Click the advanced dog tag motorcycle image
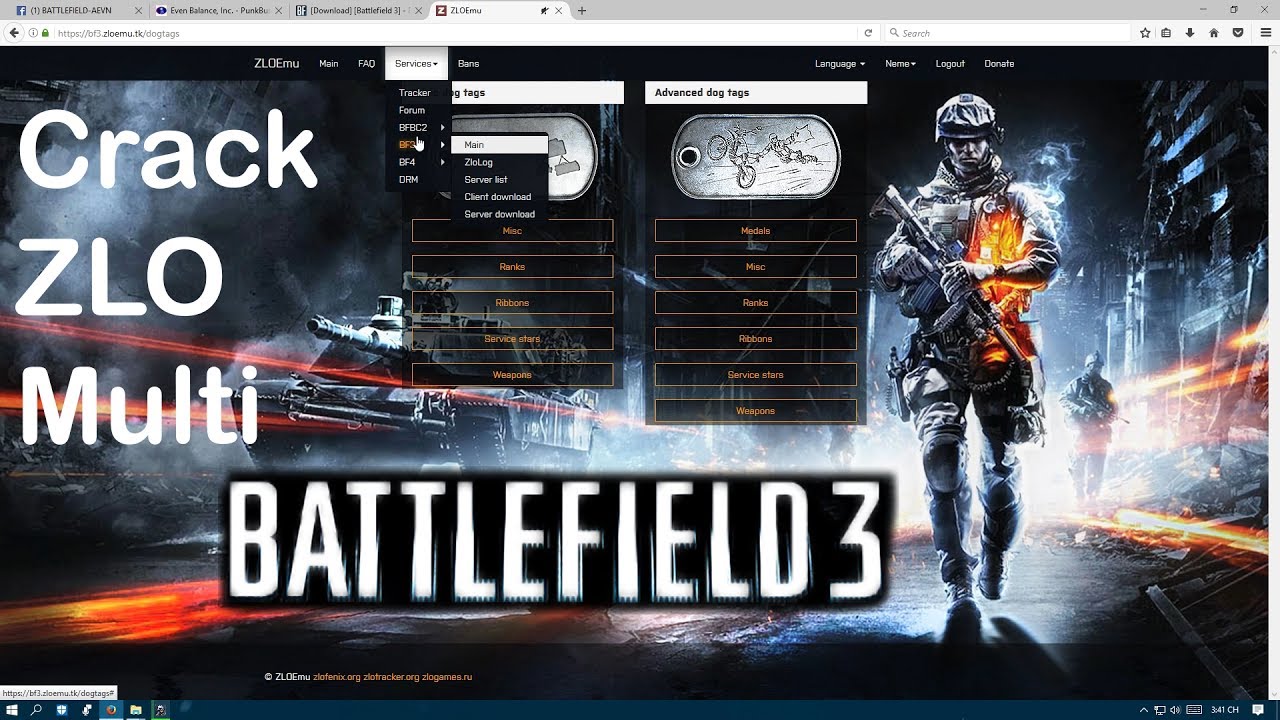1280x720 pixels. [x=756, y=157]
